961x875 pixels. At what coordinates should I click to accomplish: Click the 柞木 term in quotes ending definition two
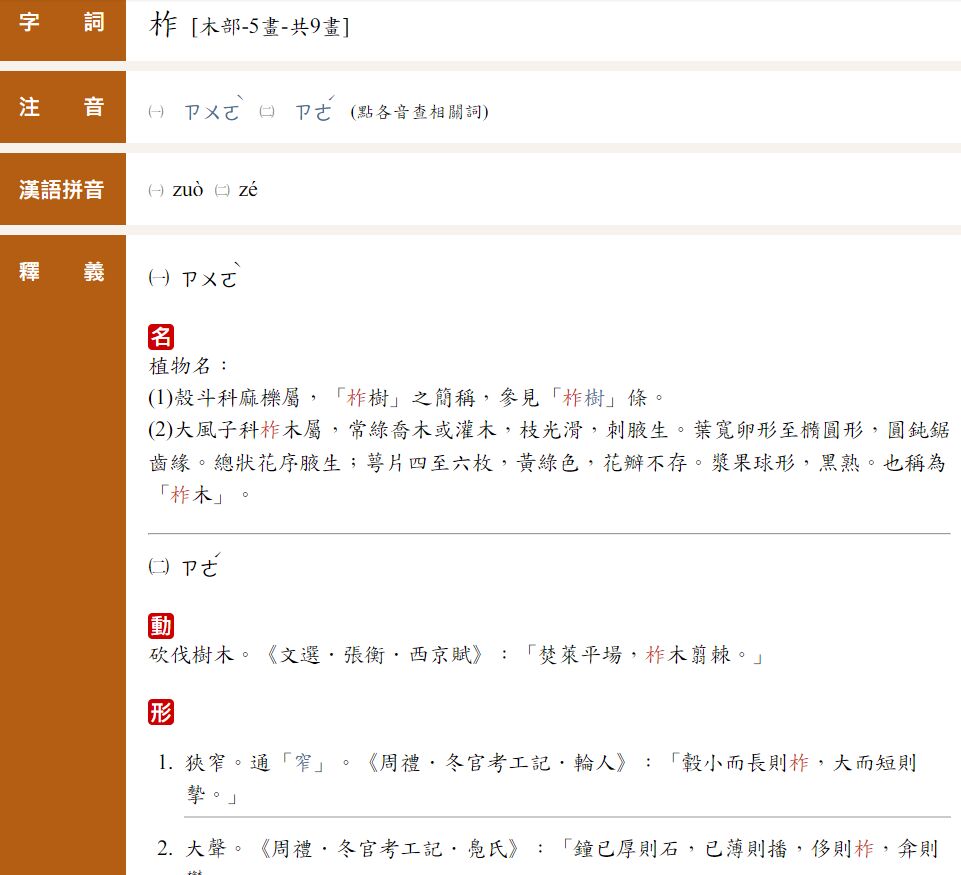tap(193, 494)
